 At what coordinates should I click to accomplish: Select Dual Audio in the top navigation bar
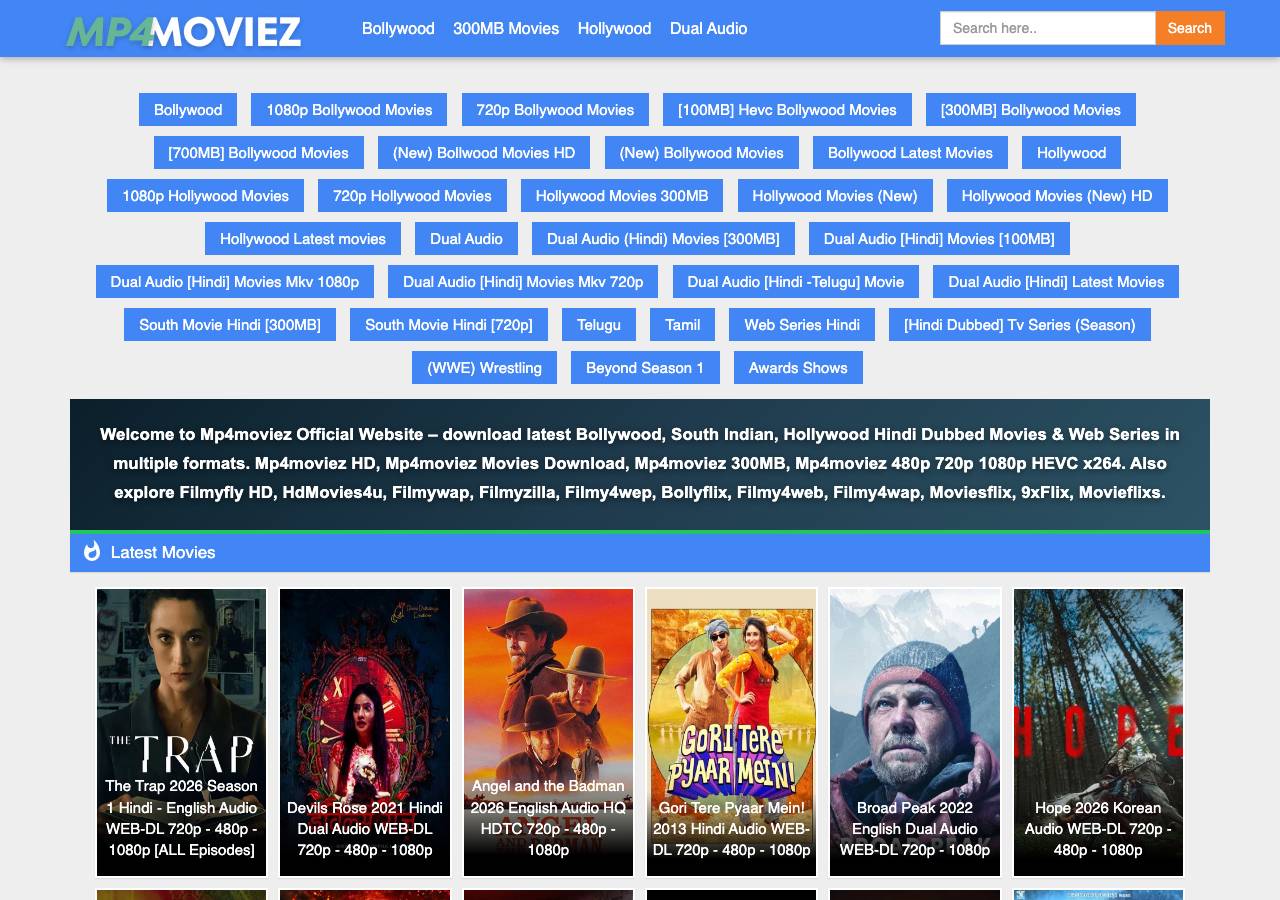pos(708,28)
